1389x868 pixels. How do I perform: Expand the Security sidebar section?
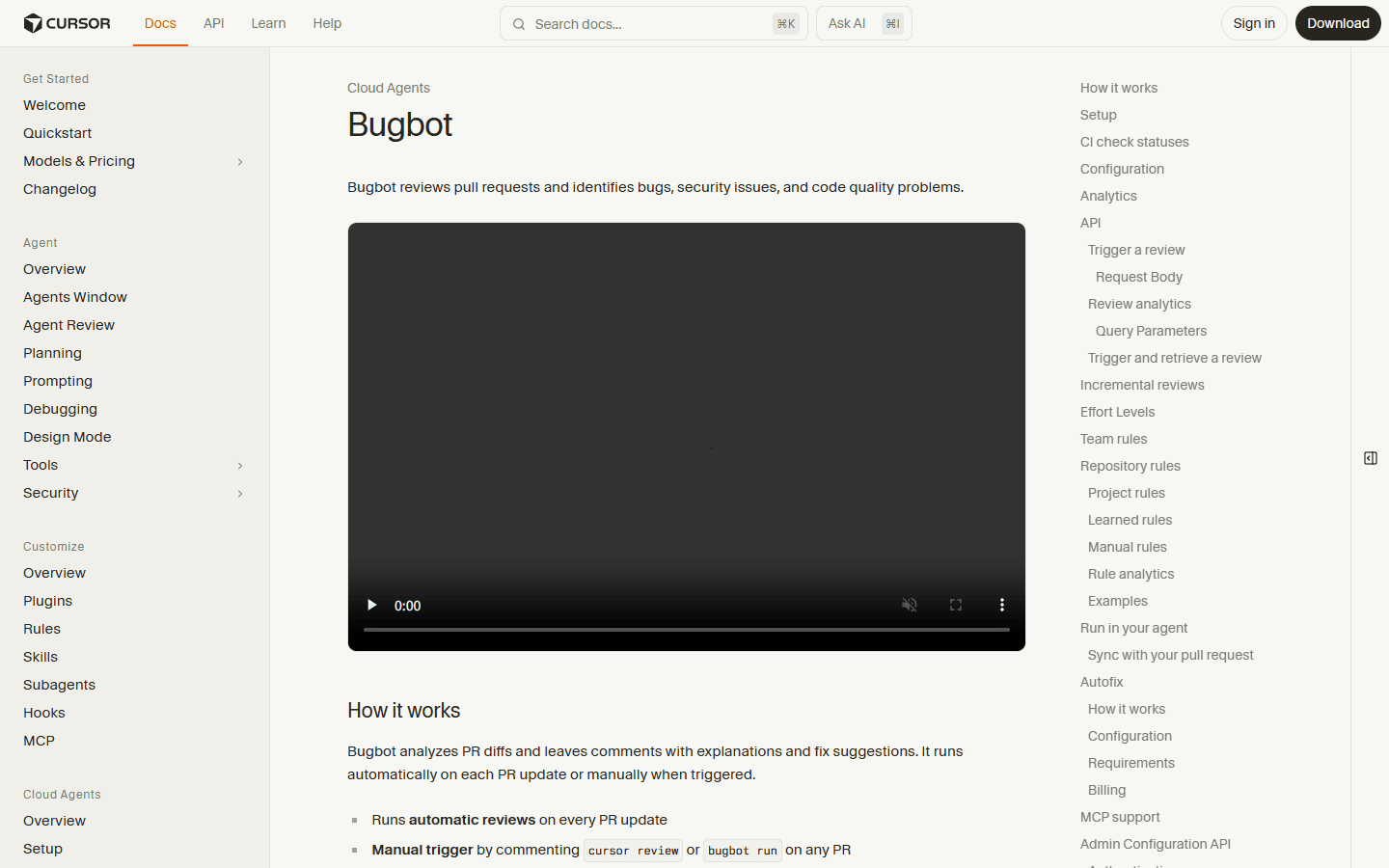[240, 494]
